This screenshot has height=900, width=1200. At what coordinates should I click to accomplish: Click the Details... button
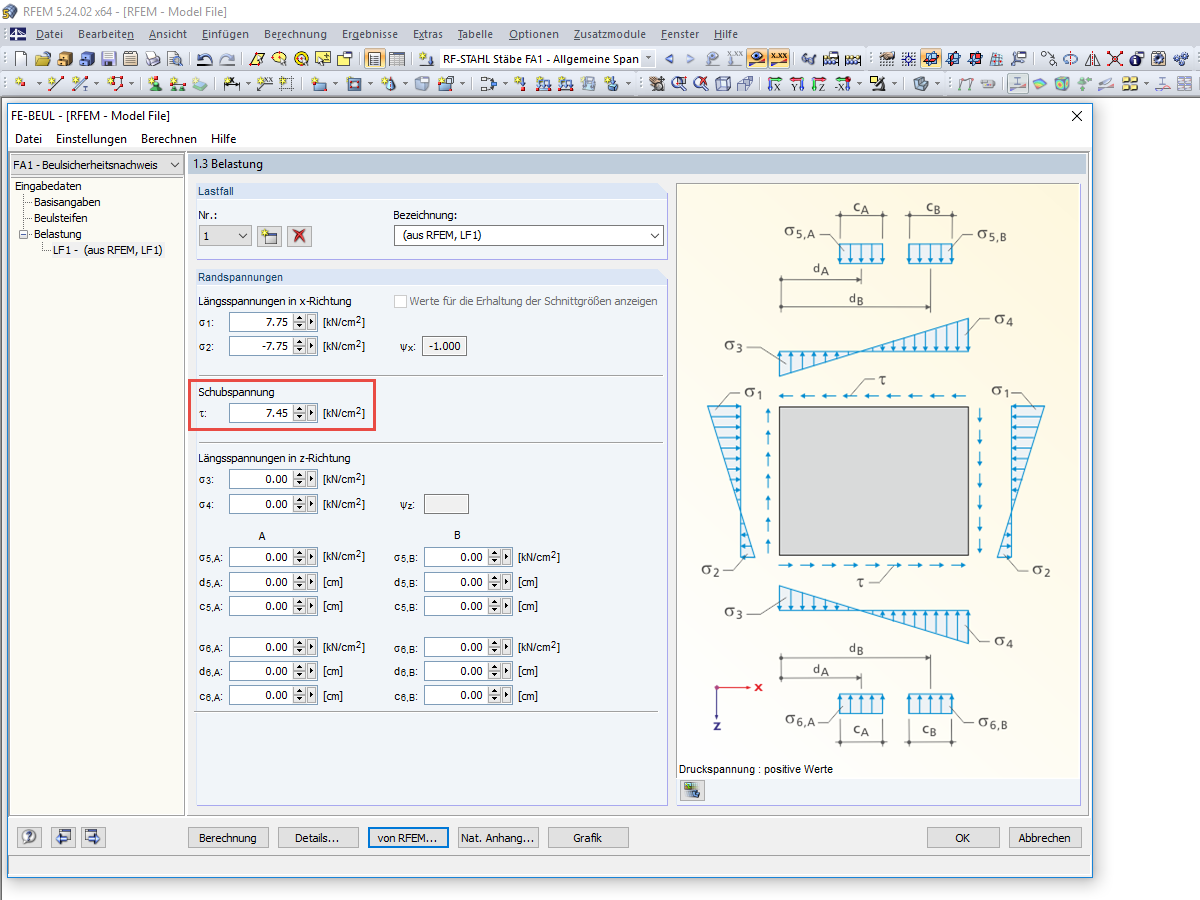[318, 838]
